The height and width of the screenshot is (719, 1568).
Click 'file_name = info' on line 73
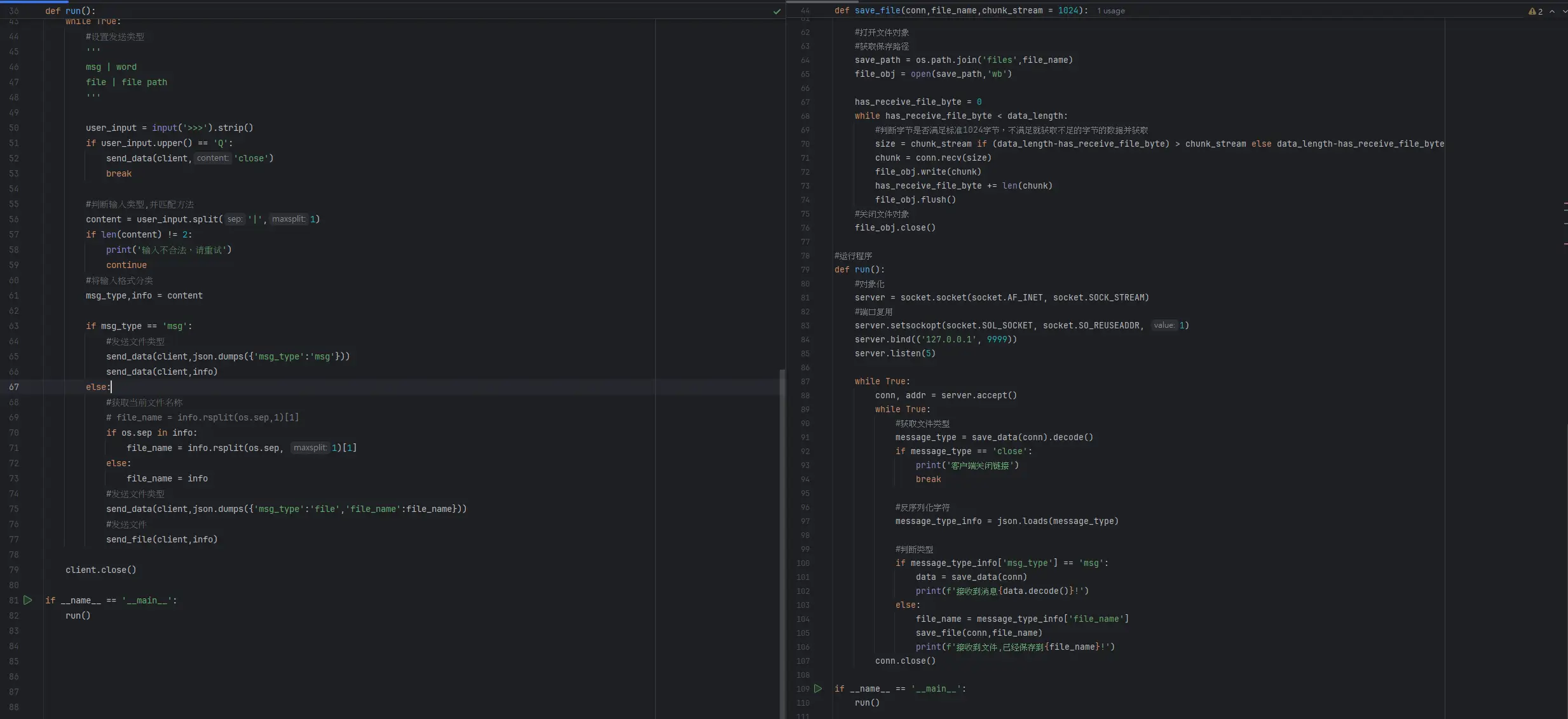coord(167,478)
